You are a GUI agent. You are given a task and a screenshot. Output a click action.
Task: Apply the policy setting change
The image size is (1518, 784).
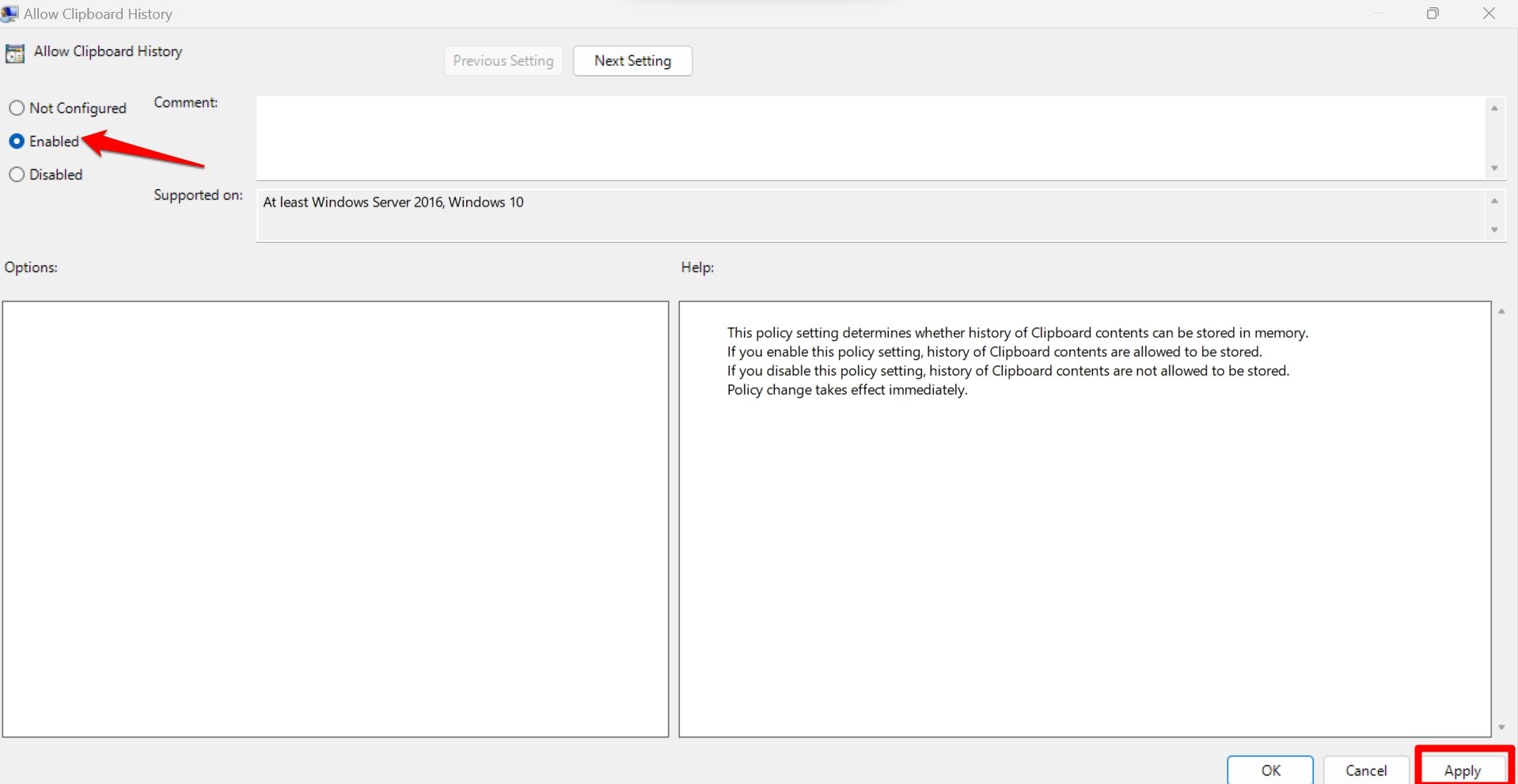click(x=1463, y=770)
